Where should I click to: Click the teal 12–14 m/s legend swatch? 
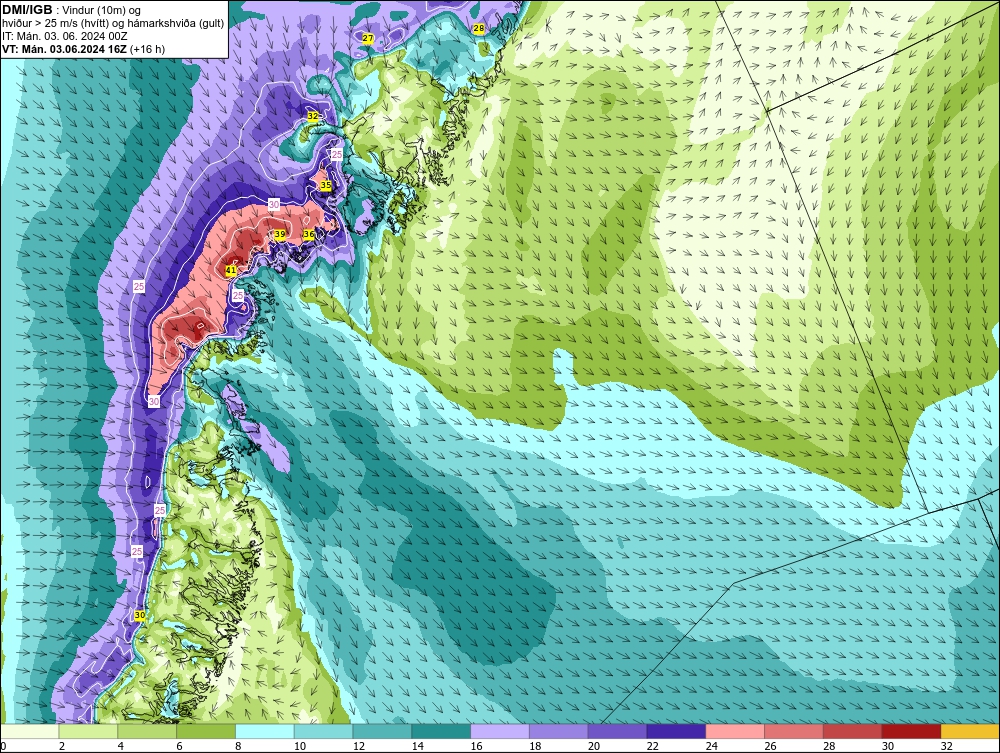[382, 731]
